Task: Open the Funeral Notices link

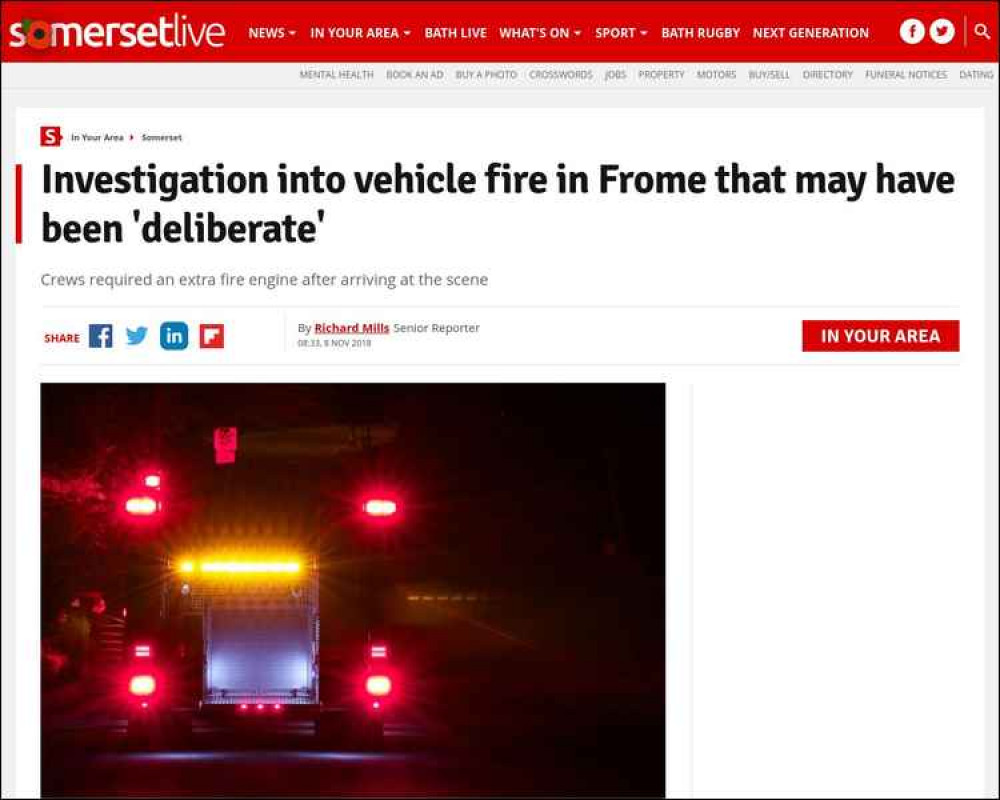Action: pyautogui.click(x=906, y=75)
